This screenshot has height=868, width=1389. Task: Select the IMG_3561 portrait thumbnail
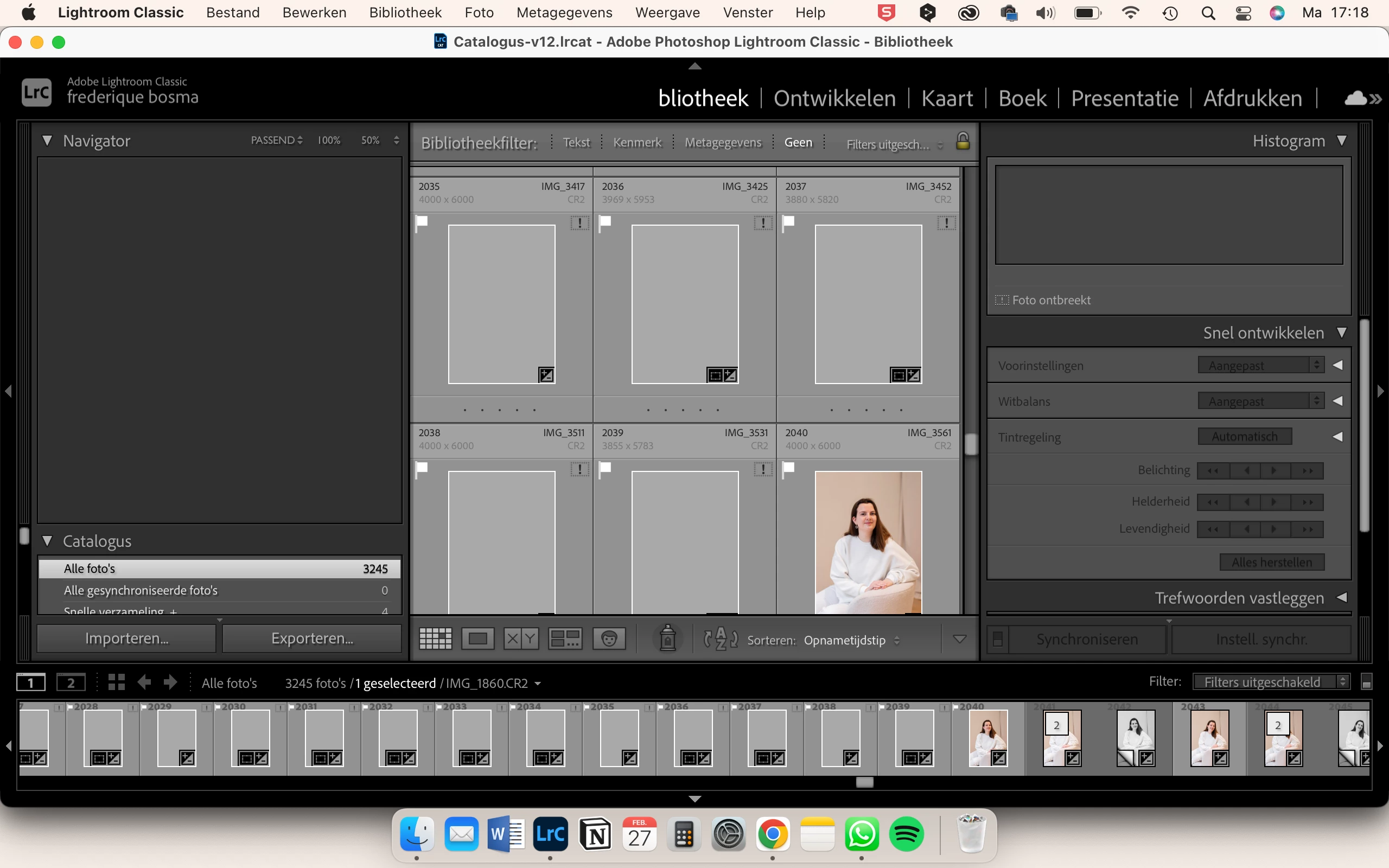868,541
